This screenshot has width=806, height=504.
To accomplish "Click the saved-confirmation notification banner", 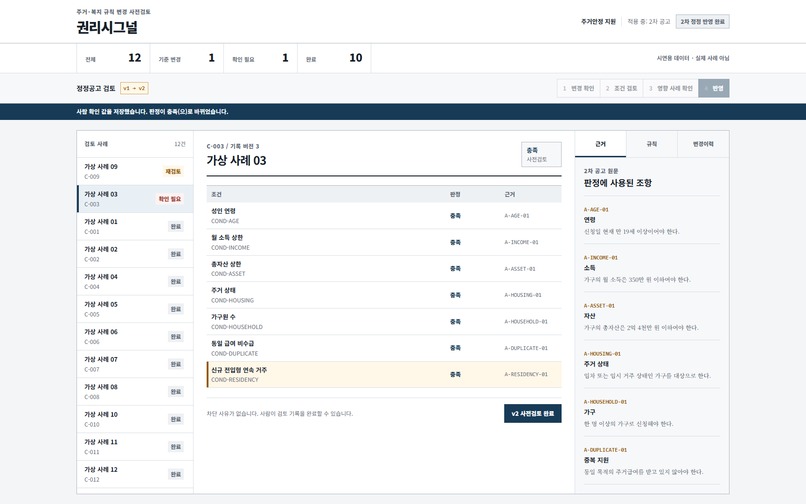I will (403, 112).
